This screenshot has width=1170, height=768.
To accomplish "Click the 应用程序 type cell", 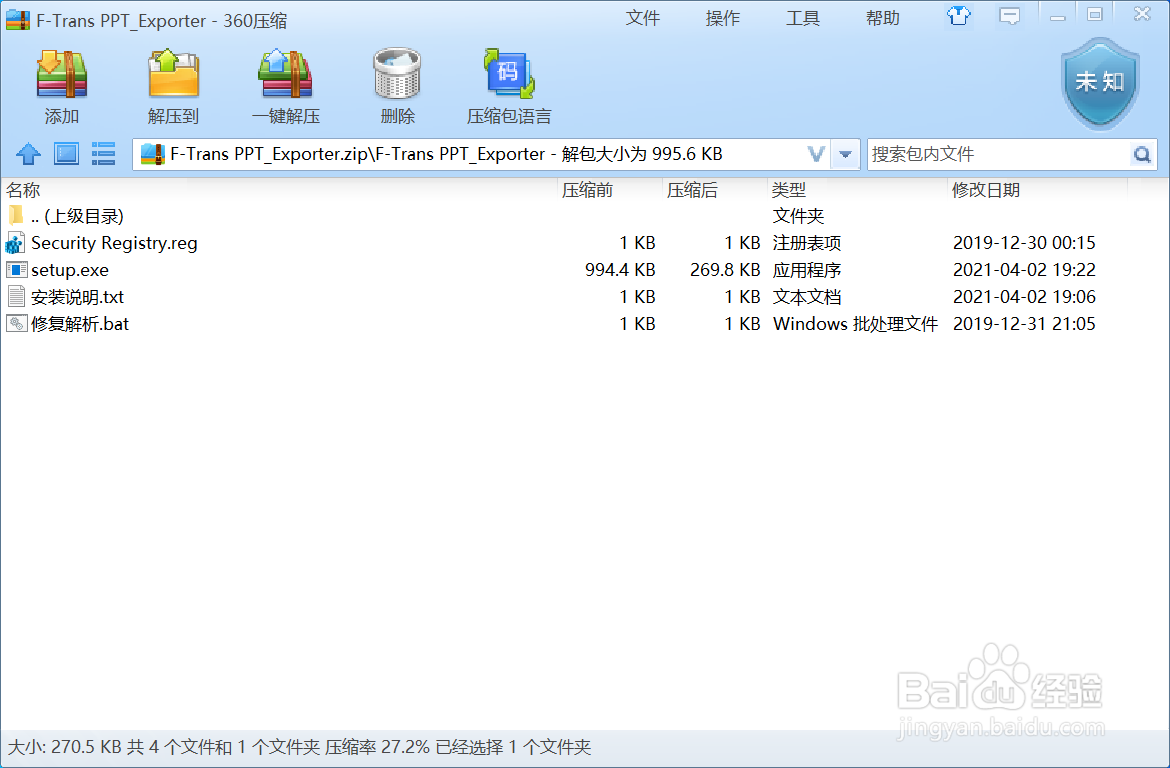I will tap(807, 270).
